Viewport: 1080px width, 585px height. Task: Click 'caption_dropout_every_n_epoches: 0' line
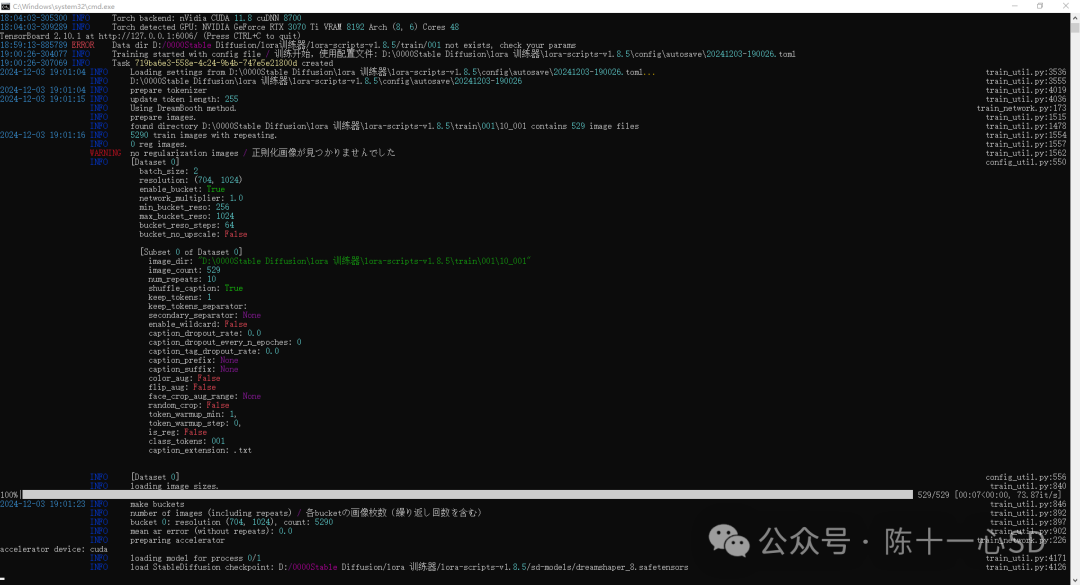[225, 342]
